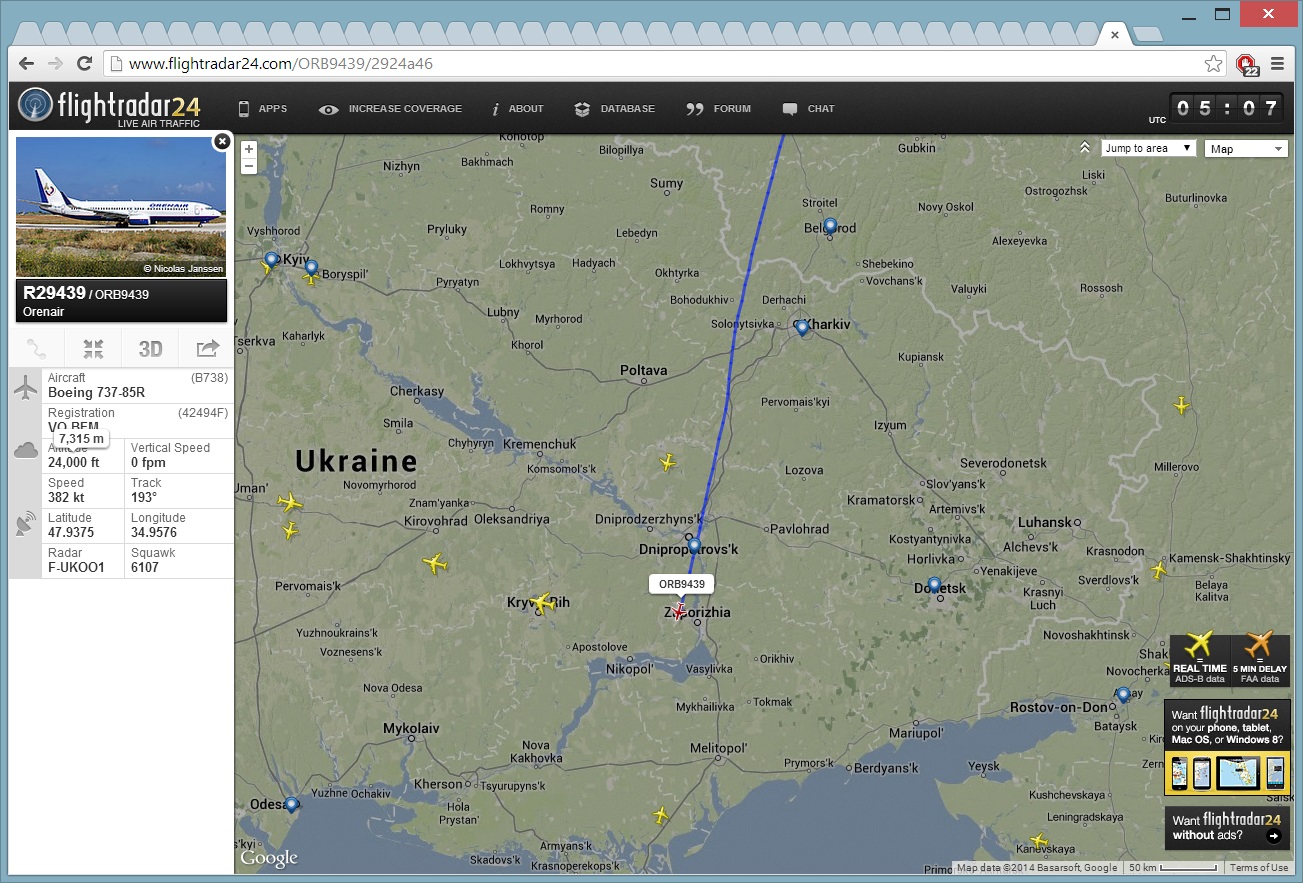Select the red ORB9439 aircraft on map
Viewport: 1303px width, 883px height.
click(679, 611)
